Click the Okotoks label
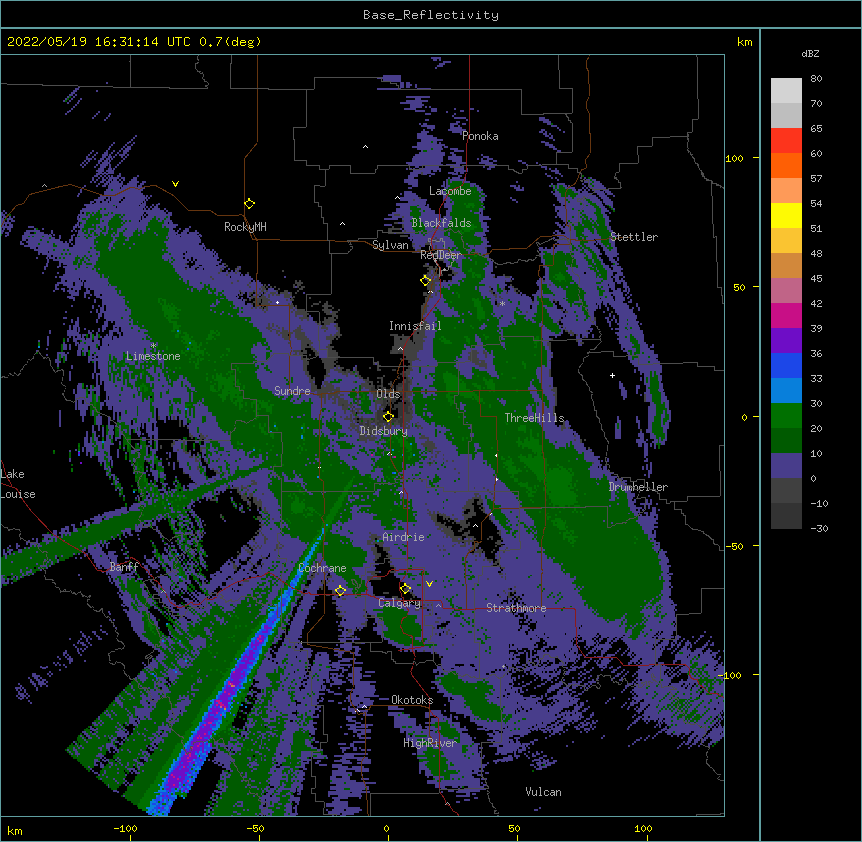The width and height of the screenshot is (862, 842). coord(412,700)
